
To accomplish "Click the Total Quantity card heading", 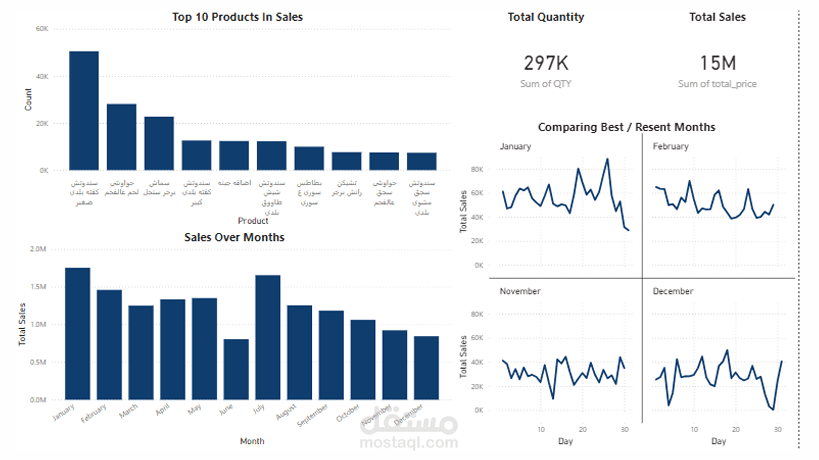I will pyautogui.click(x=546, y=17).
